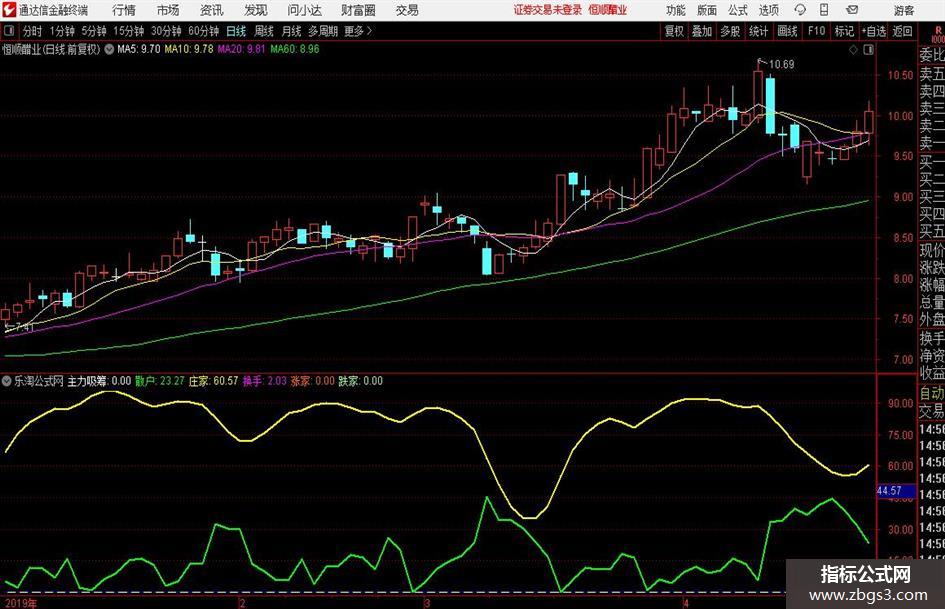Image resolution: width=945 pixels, height=609 pixels.
Task: Click the MA5: 9.70 indicator label
Action: tap(139, 49)
